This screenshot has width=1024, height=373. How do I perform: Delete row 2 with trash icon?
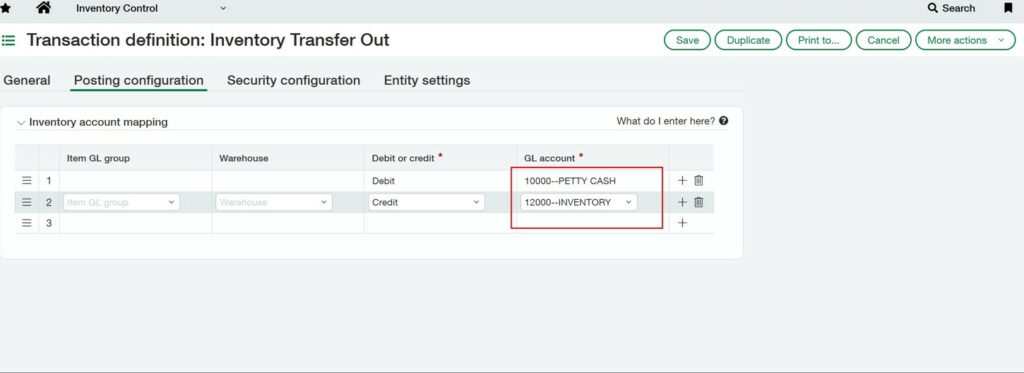[x=699, y=202]
